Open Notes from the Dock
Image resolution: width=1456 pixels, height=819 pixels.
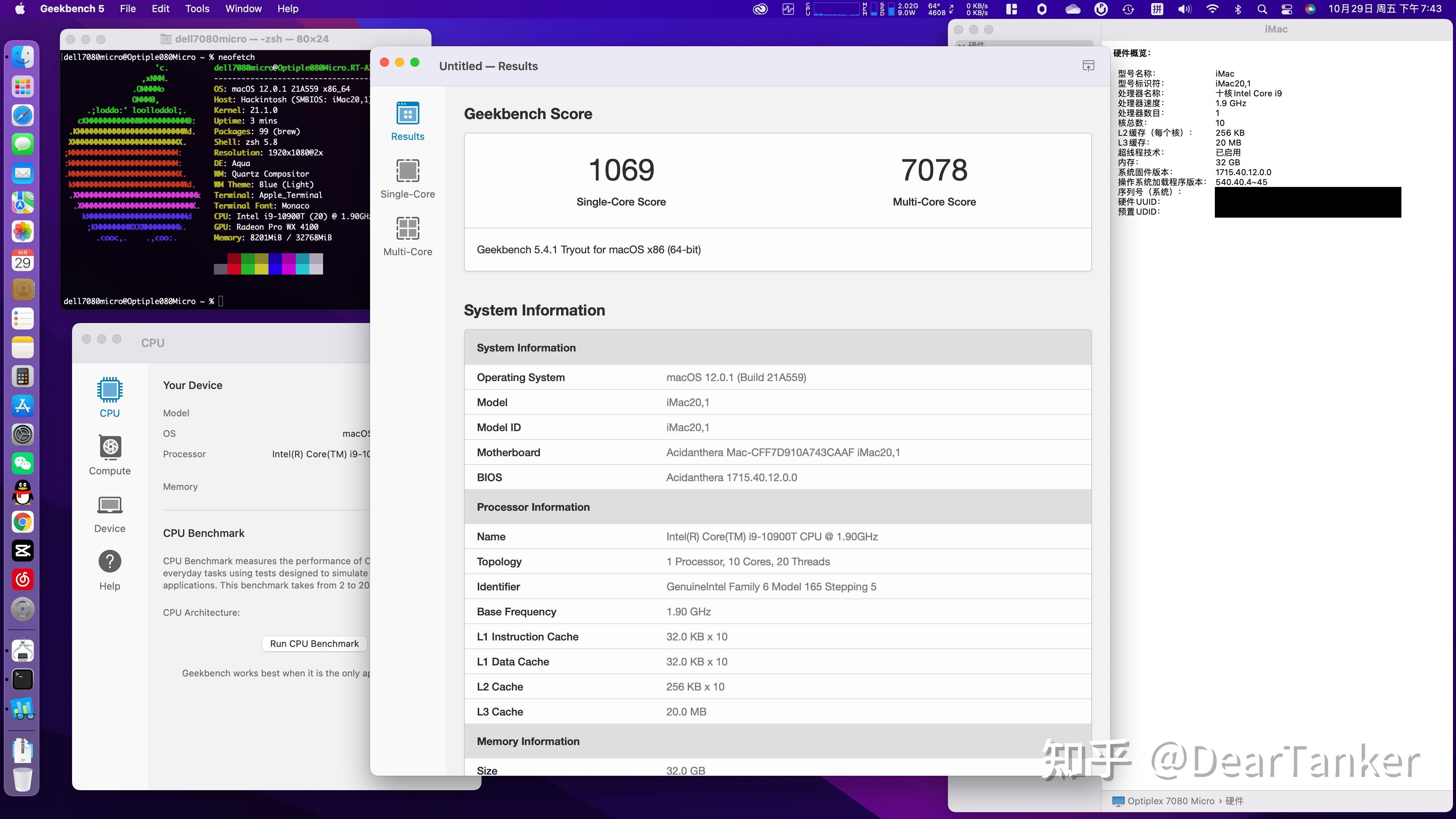tap(23, 347)
